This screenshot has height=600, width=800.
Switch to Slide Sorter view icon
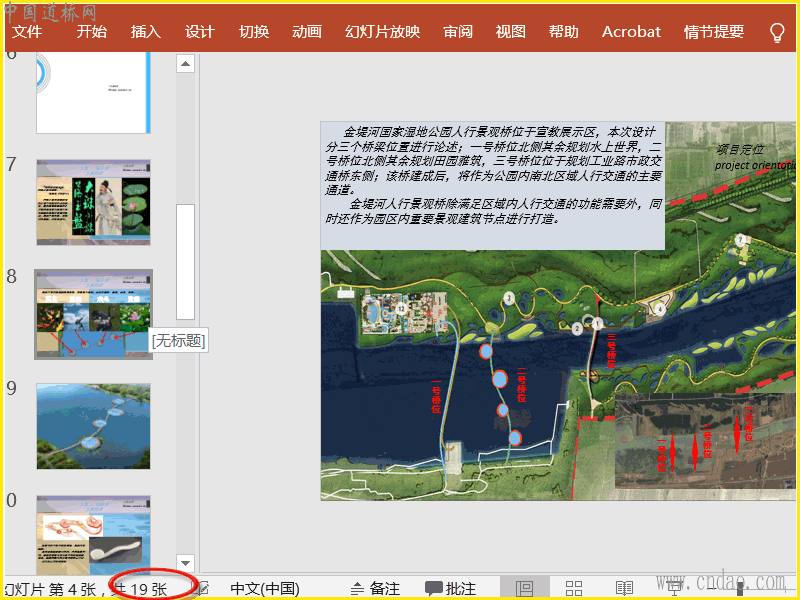coord(574,588)
